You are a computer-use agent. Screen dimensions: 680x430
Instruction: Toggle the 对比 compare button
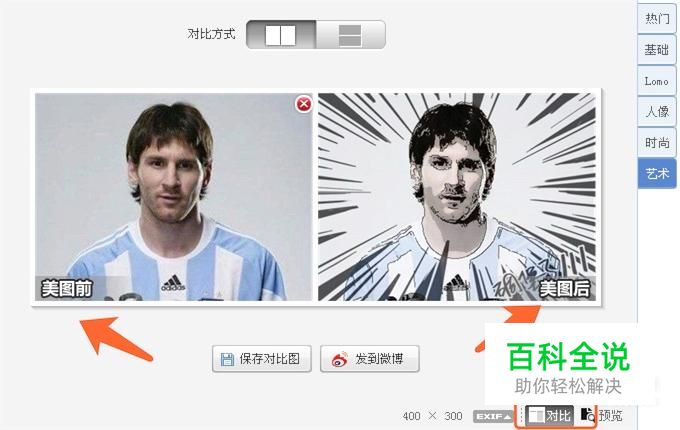tap(549, 416)
